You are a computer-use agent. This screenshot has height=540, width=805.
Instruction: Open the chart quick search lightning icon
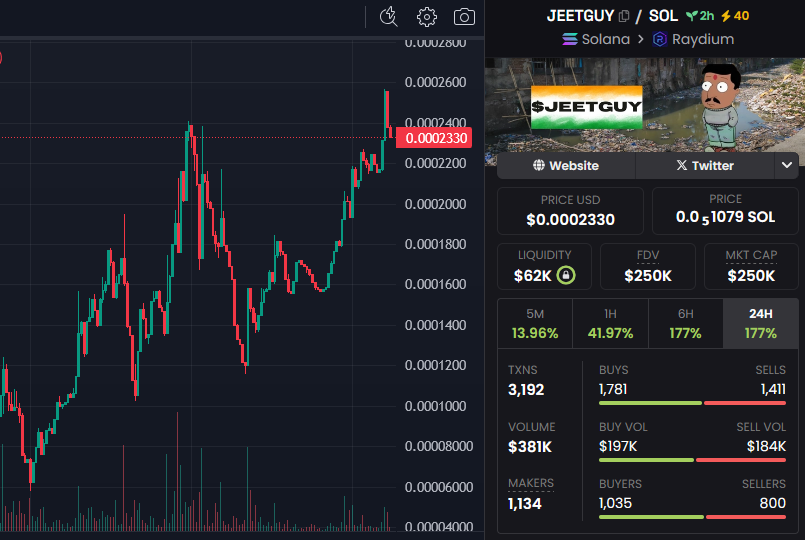coord(389,16)
